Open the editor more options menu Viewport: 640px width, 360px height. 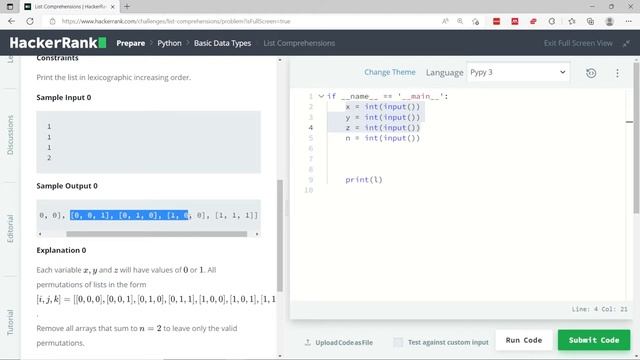pyautogui.click(x=617, y=73)
